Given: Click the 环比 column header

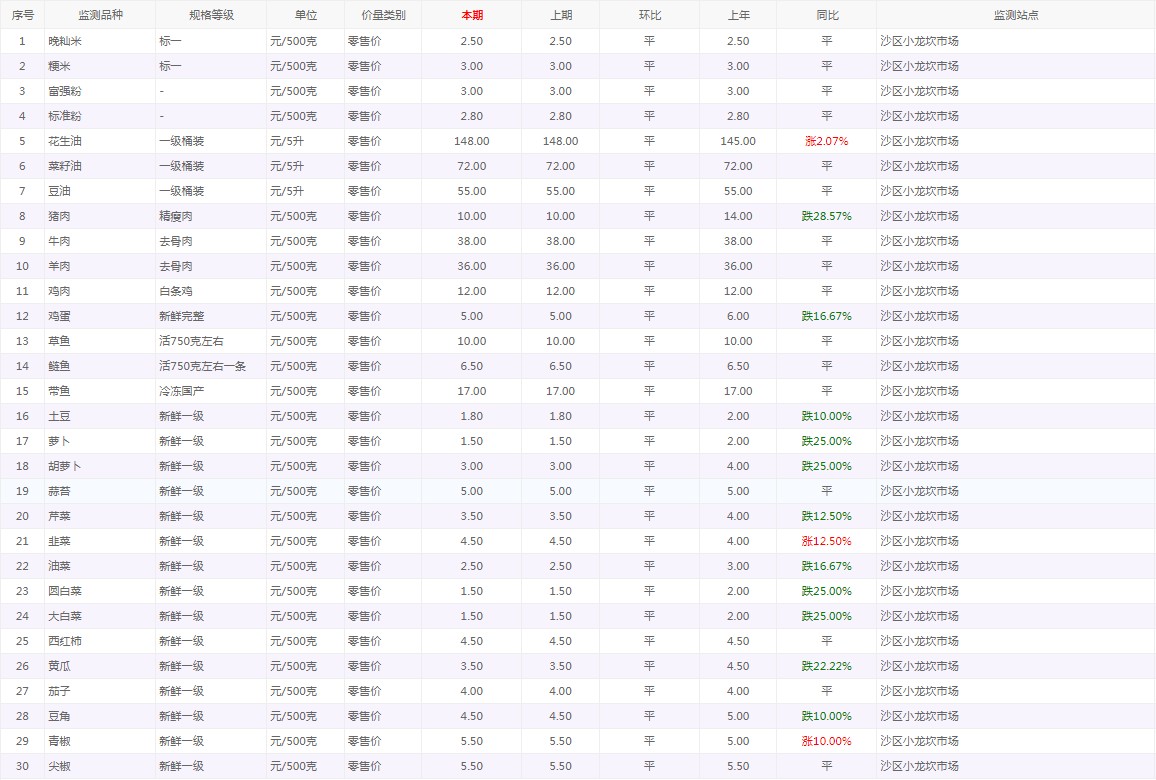Looking at the screenshot, I should [x=649, y=15].
